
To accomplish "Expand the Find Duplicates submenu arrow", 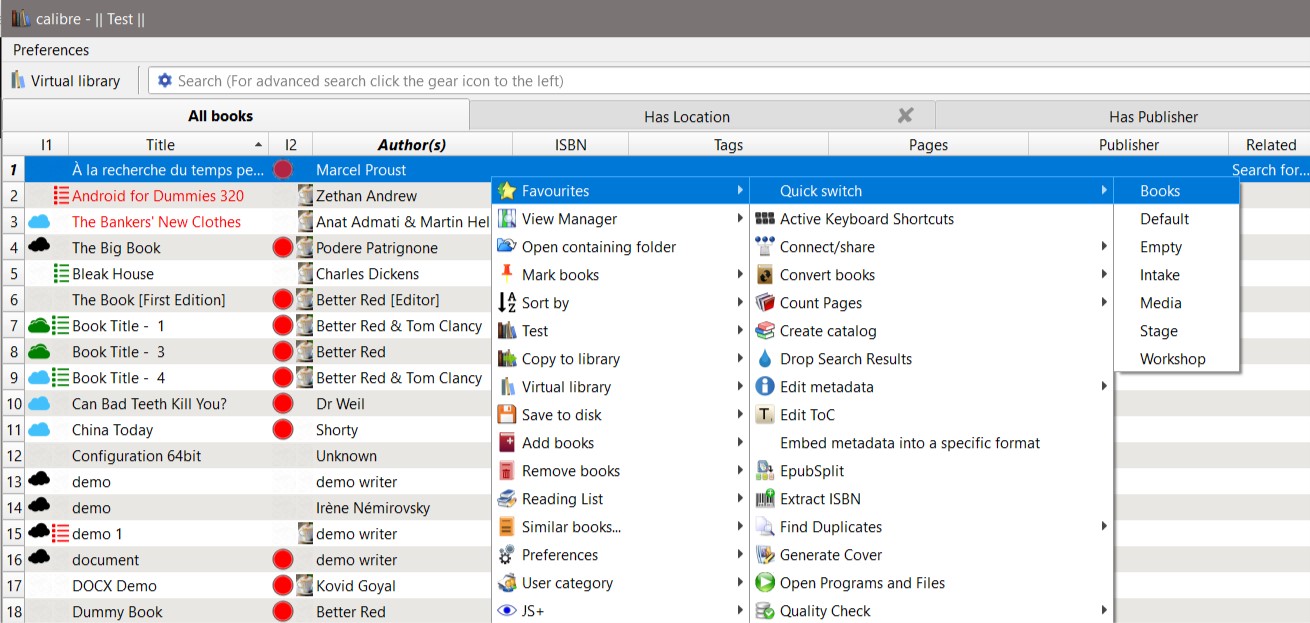I will [1104, 527].
